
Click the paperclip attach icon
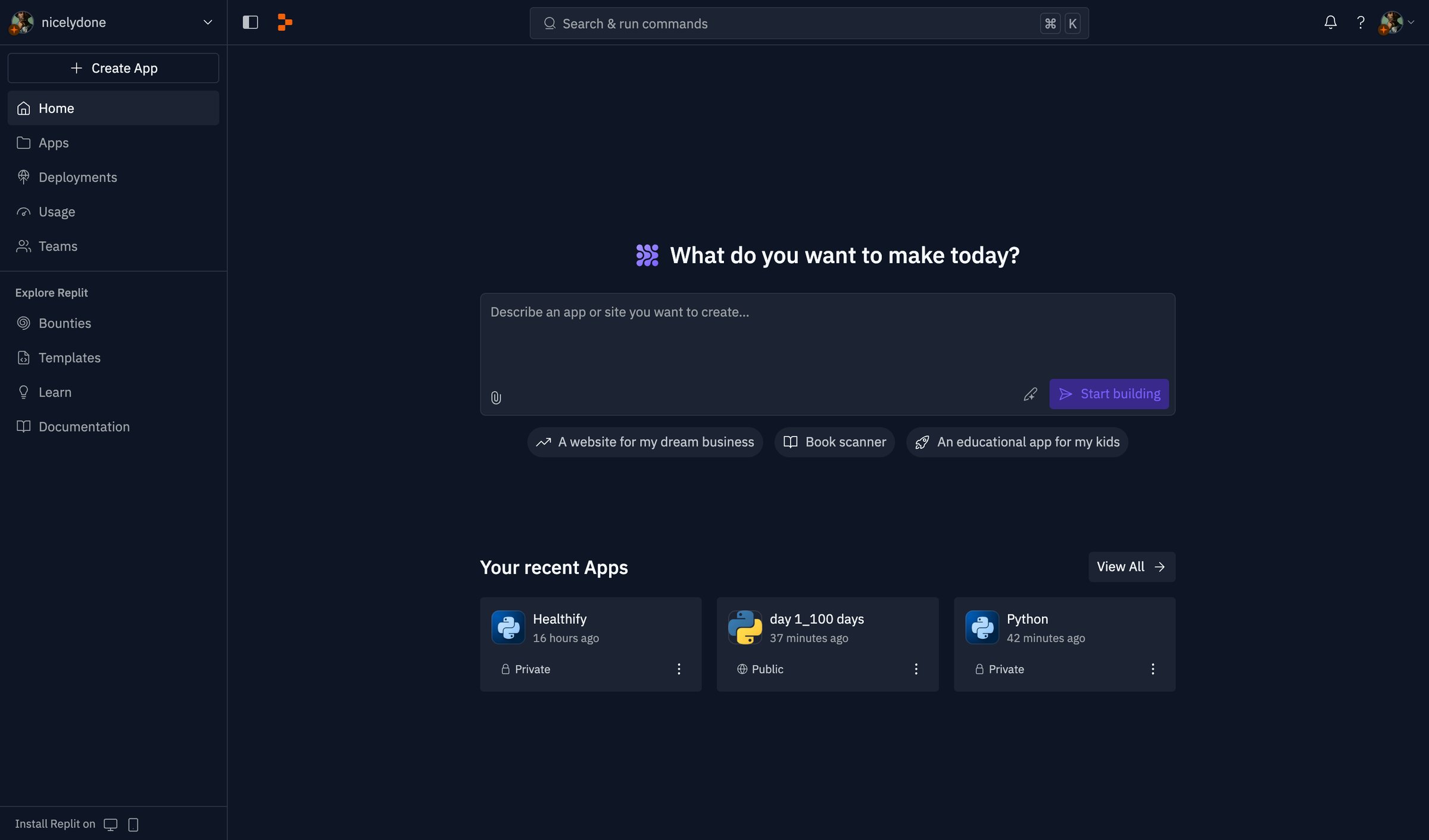pyautogui.click(x=496, y=397)
